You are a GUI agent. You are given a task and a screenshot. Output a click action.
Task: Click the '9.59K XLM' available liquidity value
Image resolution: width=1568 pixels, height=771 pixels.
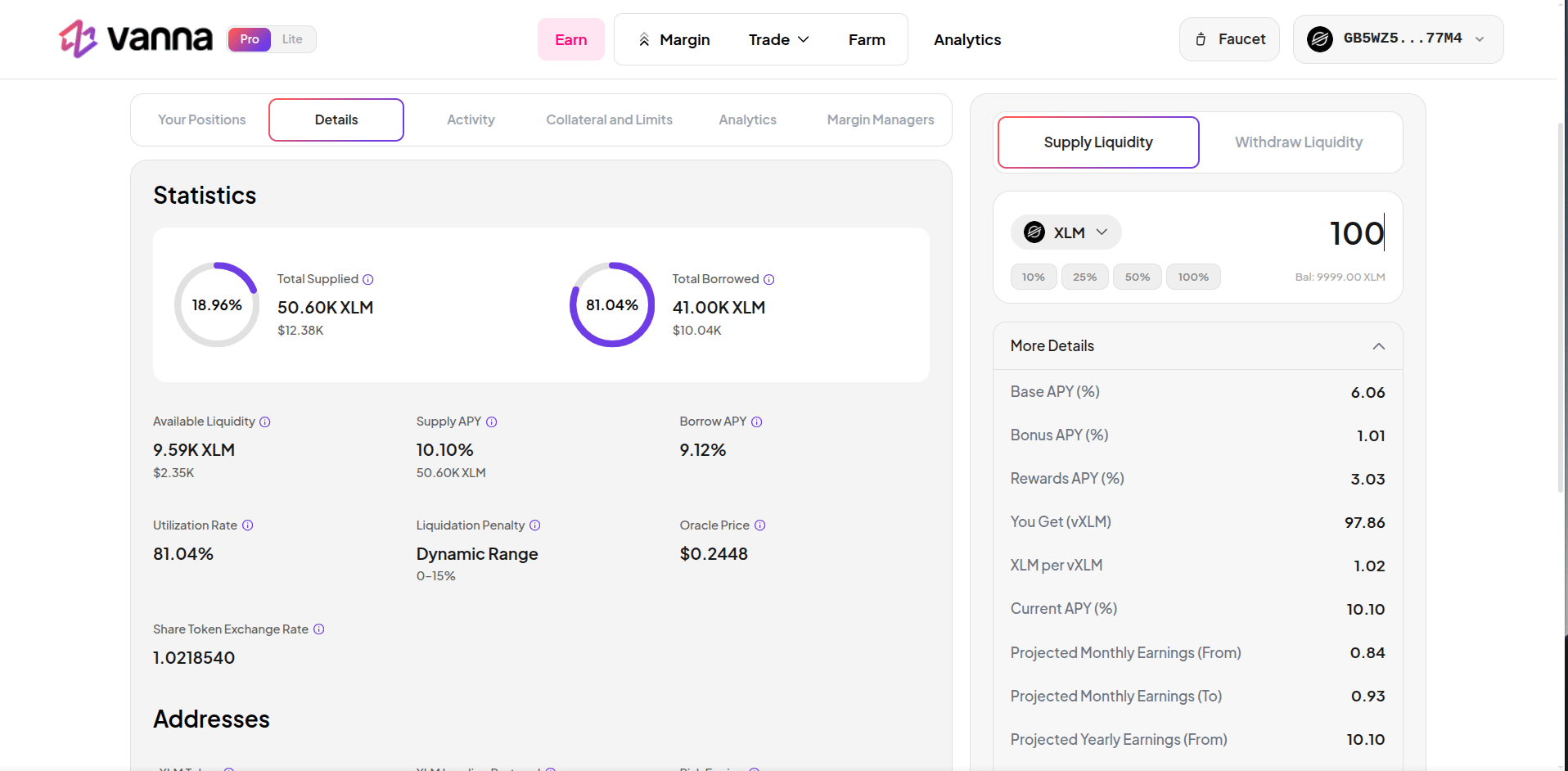194,450
